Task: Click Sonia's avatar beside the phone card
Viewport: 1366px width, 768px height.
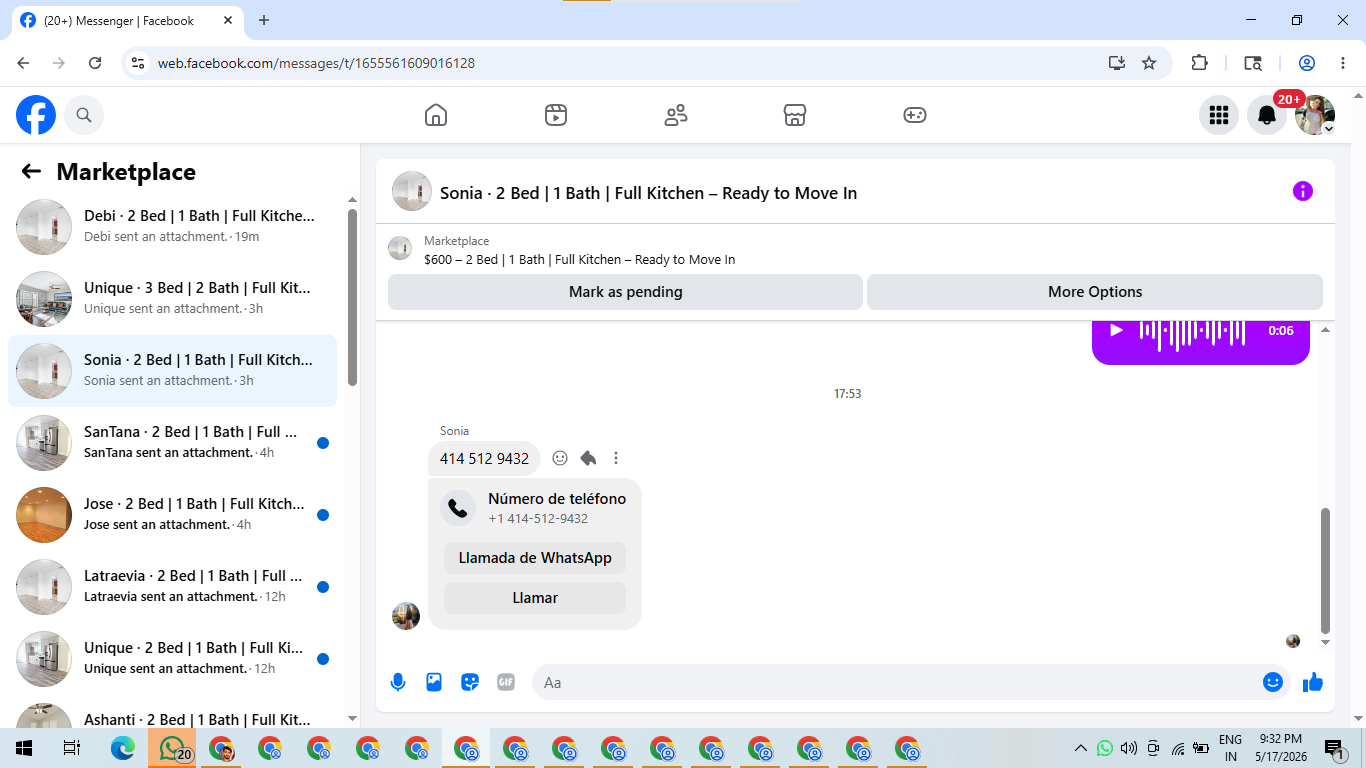Action: pyautogui.click(x=406, y=616)
